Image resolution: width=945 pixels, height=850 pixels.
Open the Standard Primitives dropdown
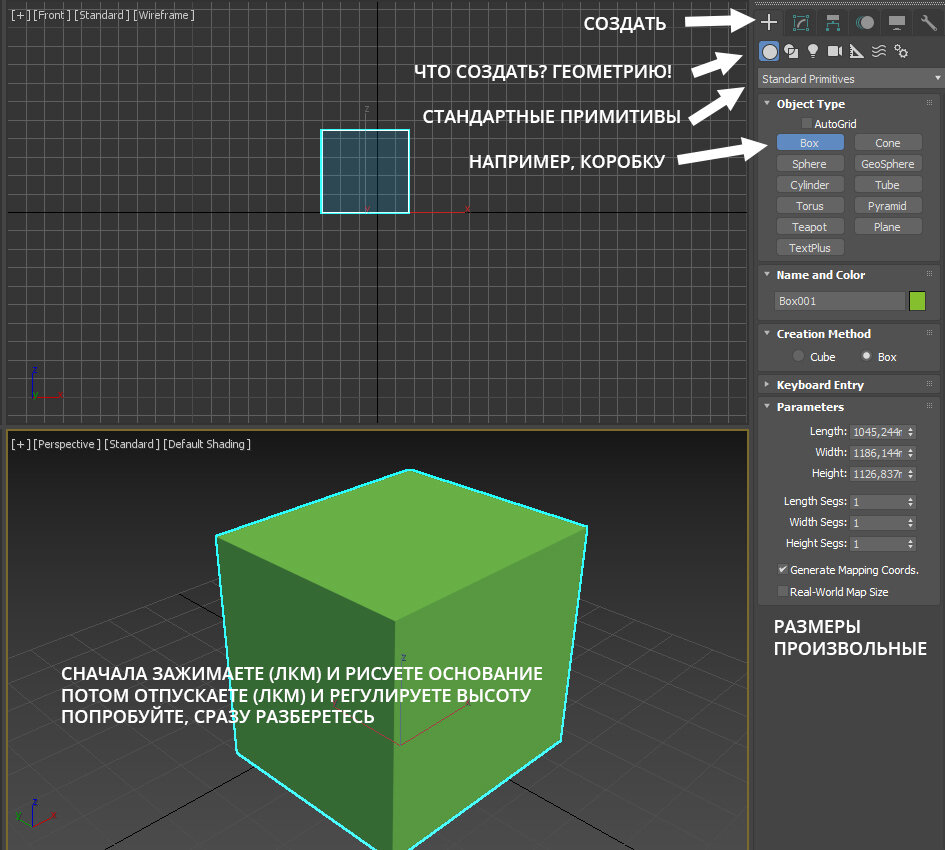point(850,79)
